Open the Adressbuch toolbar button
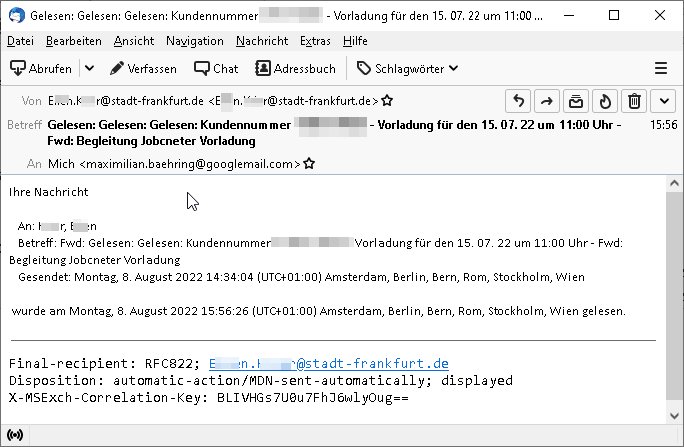 [295, 68]
